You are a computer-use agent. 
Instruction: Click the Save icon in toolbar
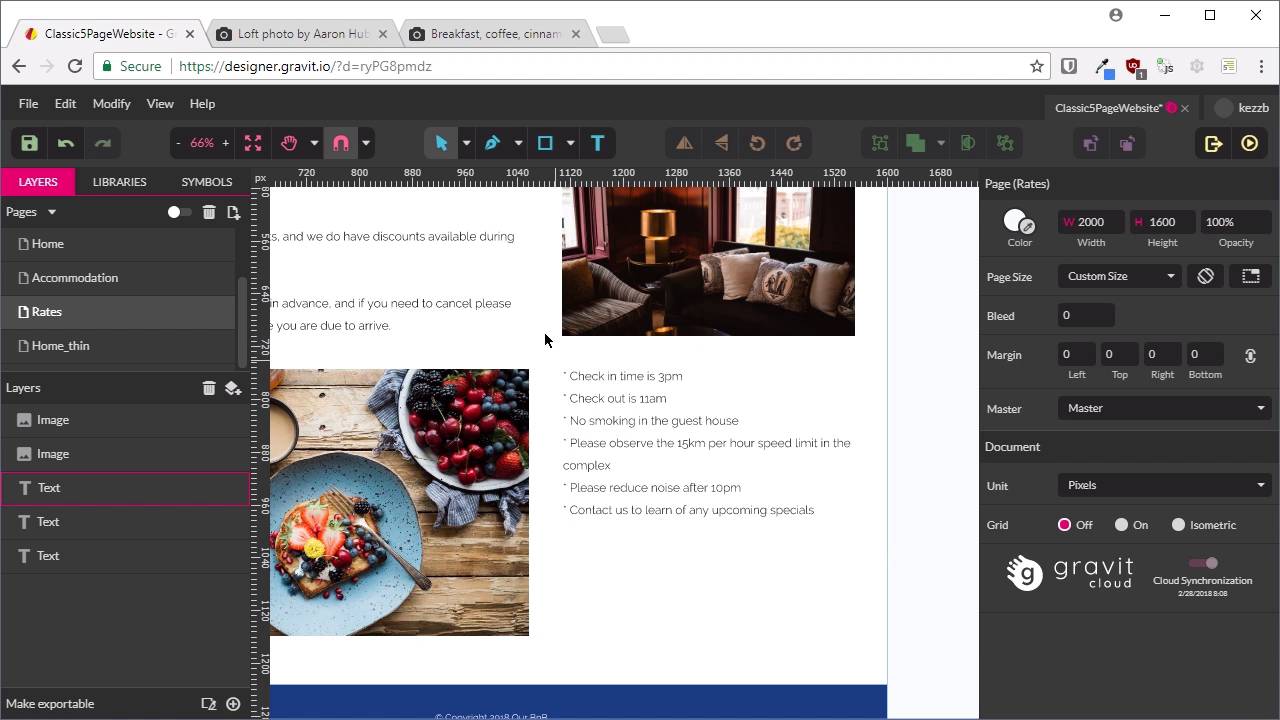29,143
